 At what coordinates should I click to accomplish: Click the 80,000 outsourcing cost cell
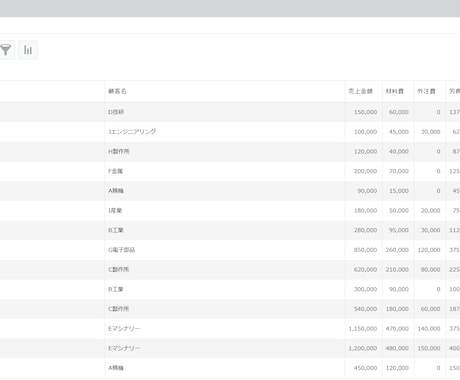click(430, 269)
